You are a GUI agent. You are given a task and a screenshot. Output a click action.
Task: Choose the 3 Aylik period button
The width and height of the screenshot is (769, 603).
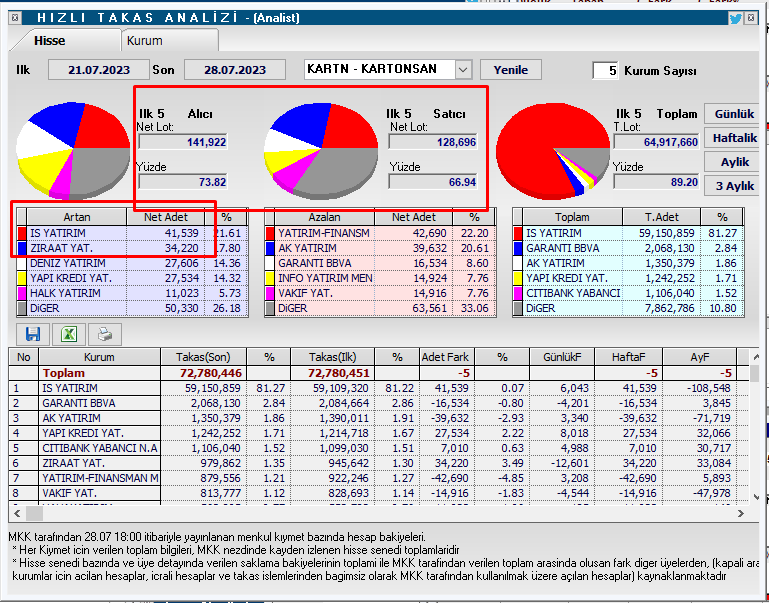tap(734, 186)
